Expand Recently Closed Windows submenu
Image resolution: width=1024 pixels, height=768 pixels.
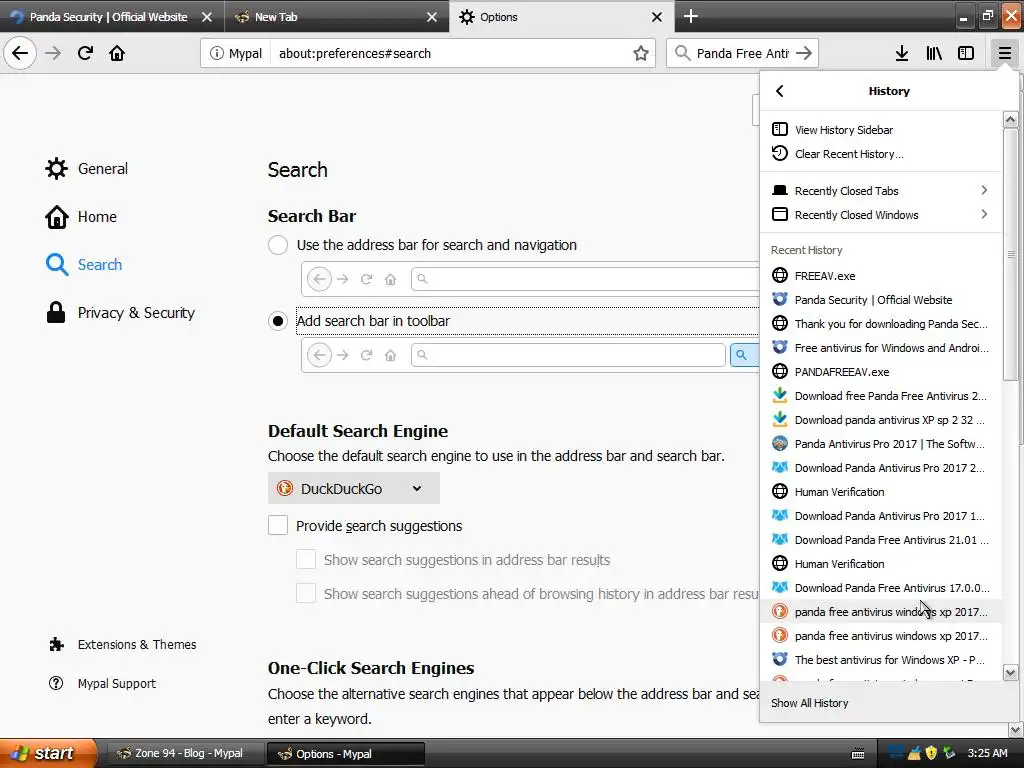coord(880,215)
